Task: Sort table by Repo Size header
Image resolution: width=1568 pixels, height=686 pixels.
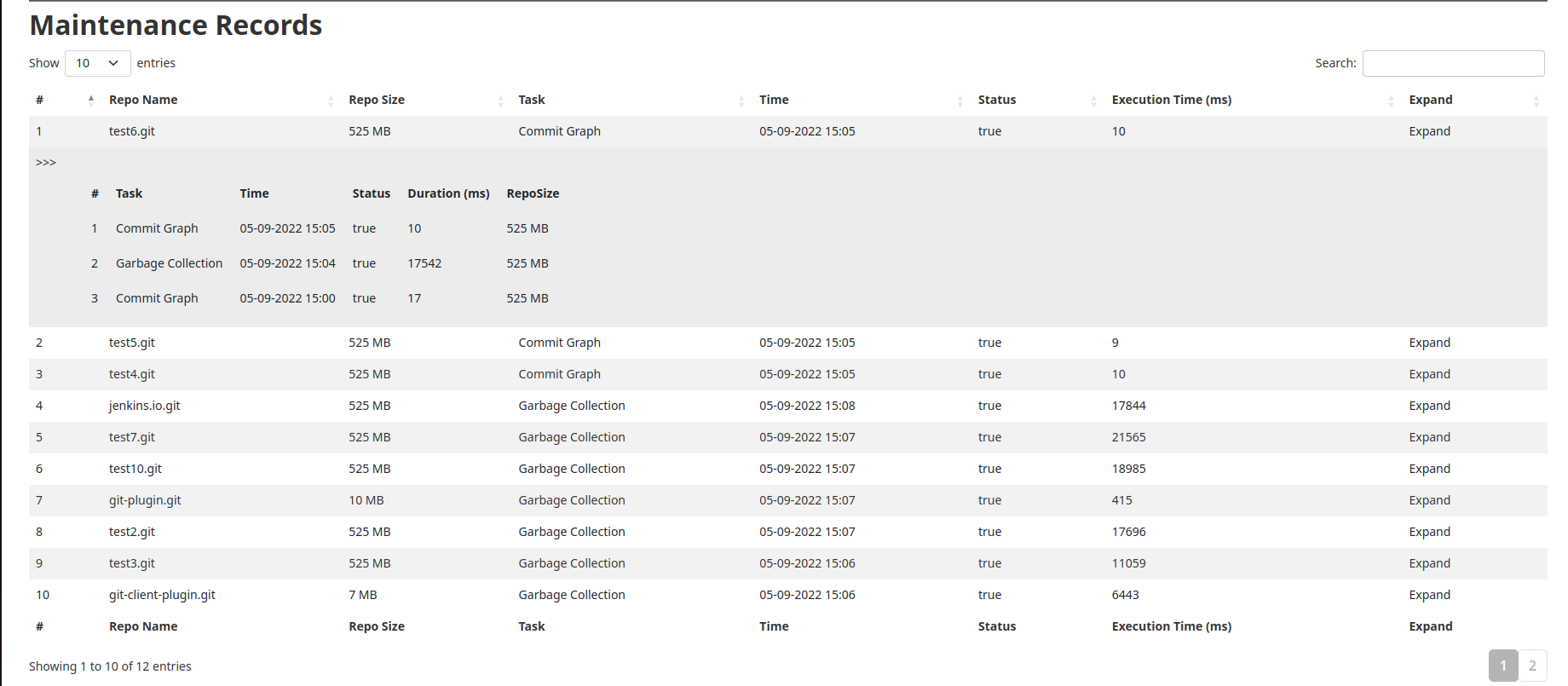Action: click(426, 100)
